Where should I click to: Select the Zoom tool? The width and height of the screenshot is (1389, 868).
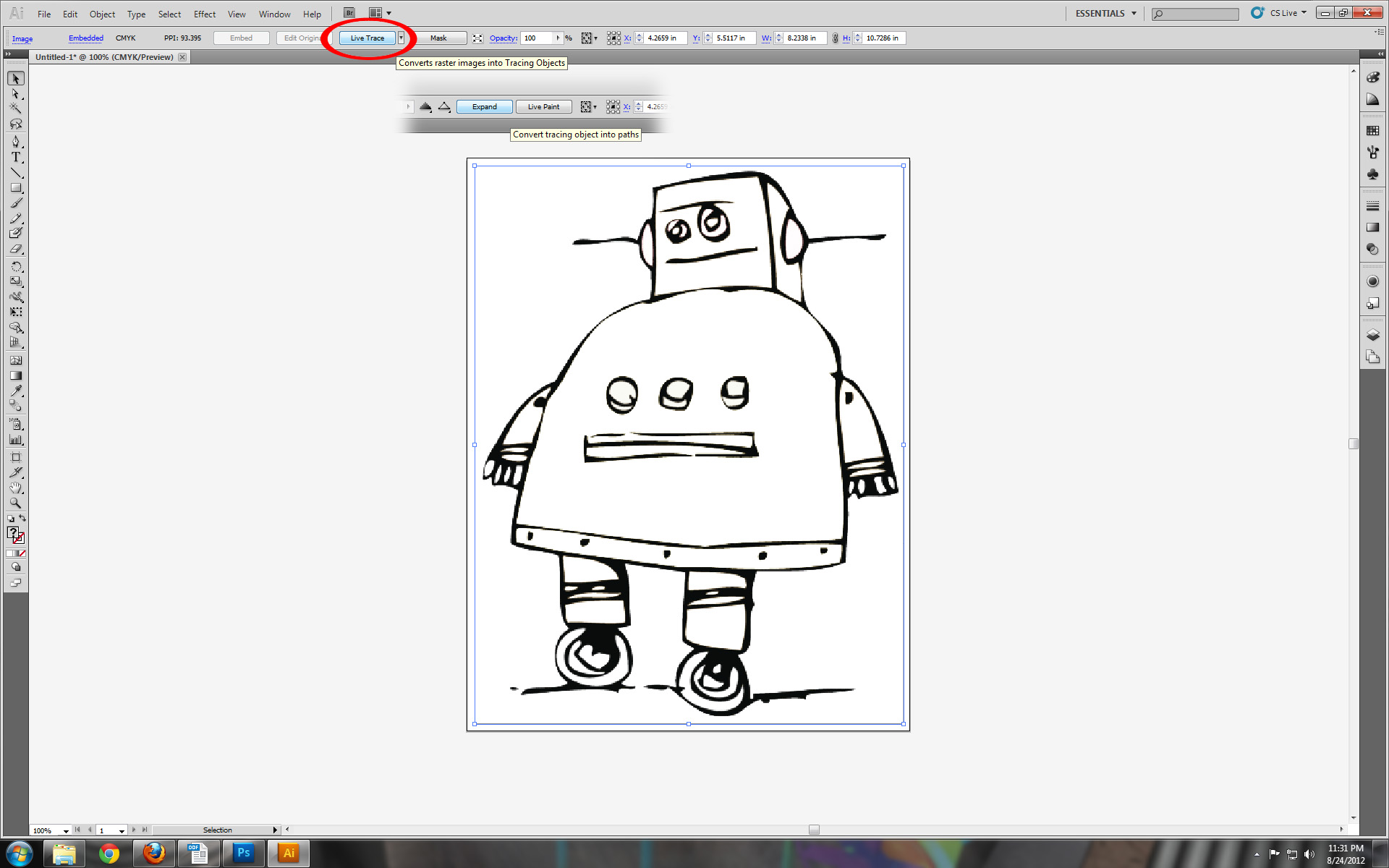[x=16, y=503]
